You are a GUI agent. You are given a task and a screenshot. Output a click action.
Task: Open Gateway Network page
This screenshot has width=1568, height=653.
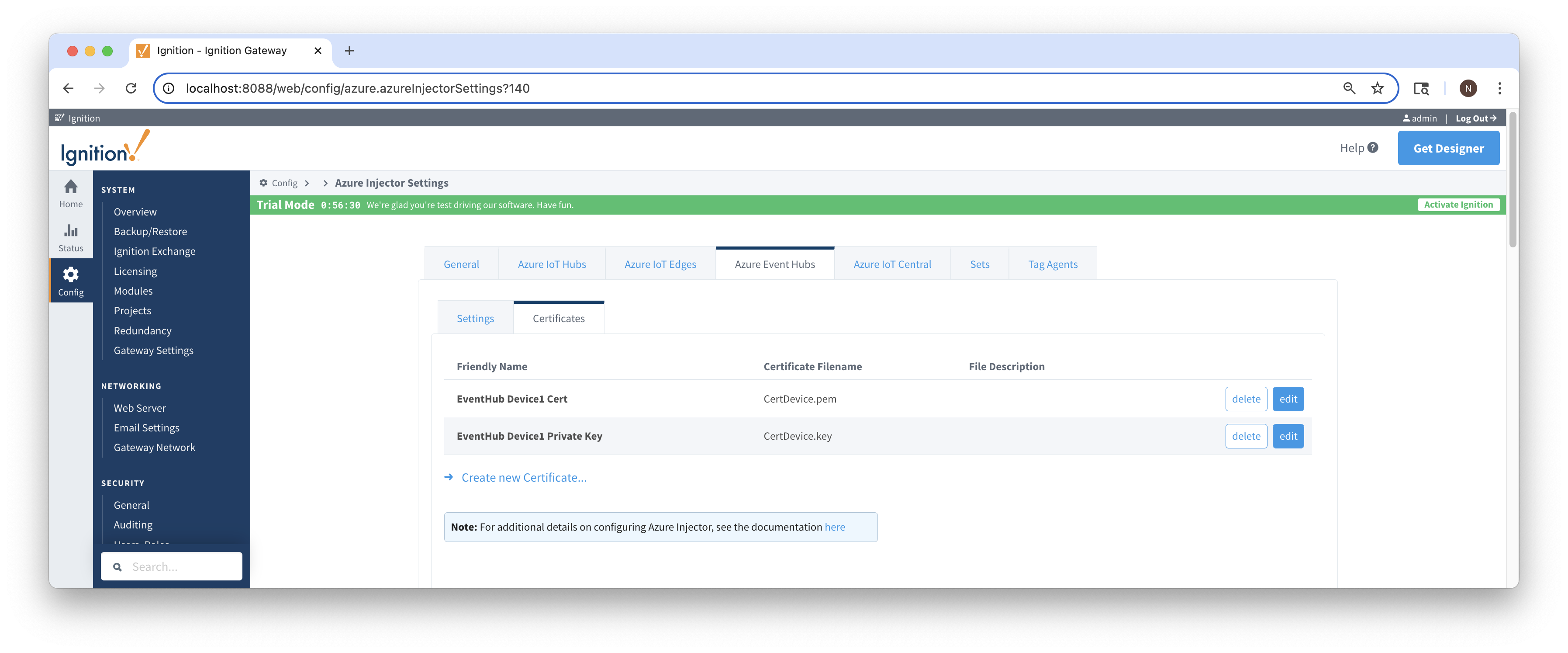tap(155, 447)
